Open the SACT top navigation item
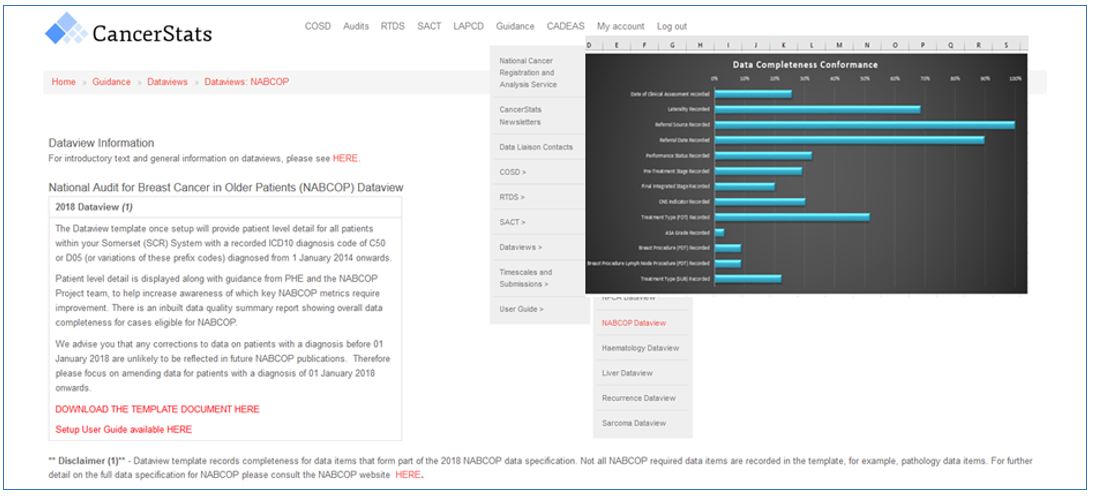 point(429,26)
